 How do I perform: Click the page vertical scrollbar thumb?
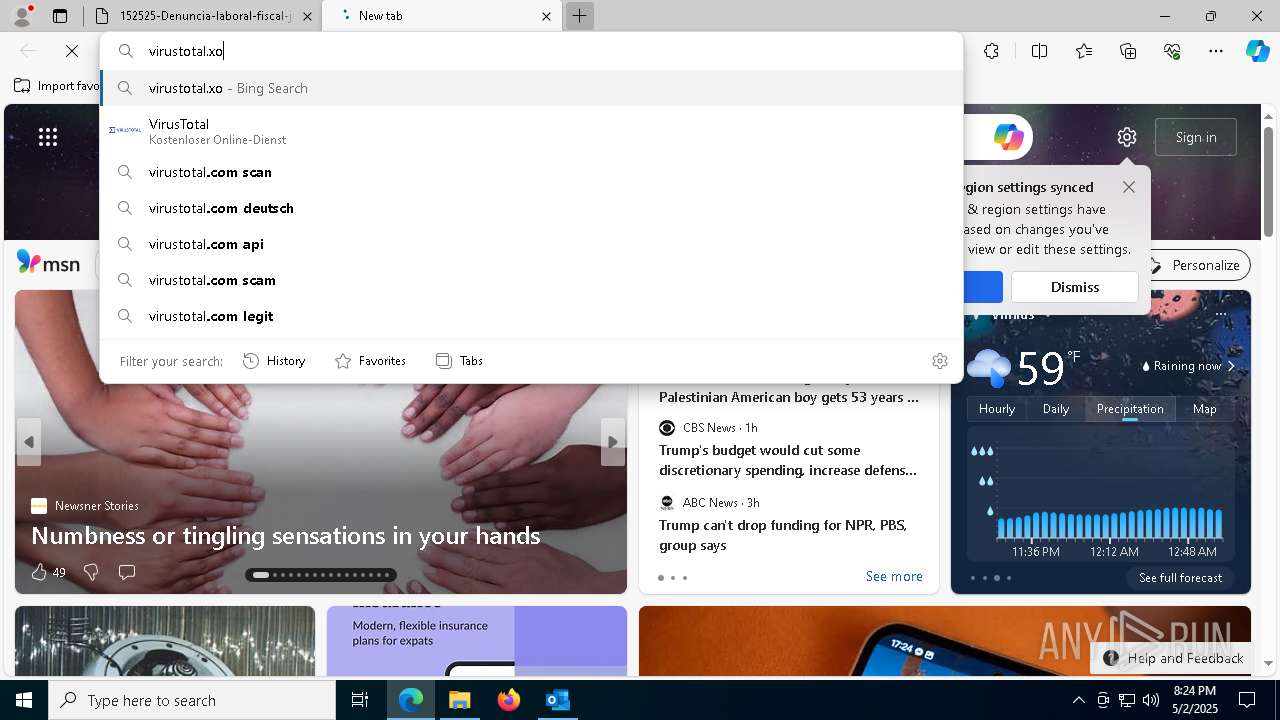click(x=1269, y=183)
